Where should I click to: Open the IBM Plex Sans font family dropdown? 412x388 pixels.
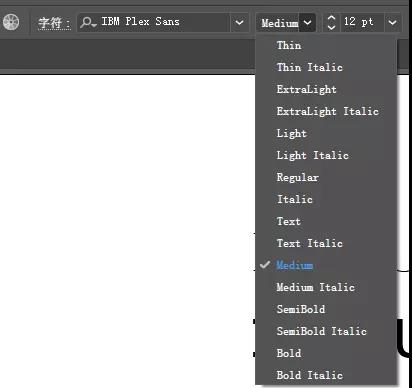coord(239,22)
